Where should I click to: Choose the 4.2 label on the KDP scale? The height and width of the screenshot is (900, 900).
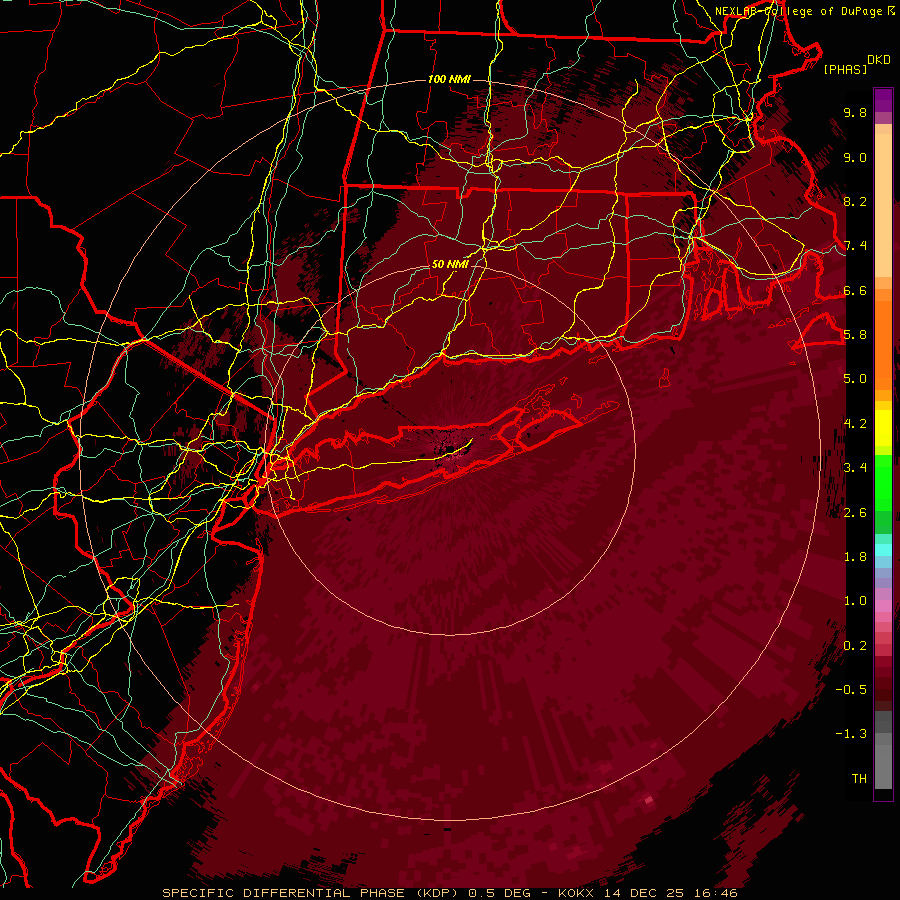(x=855, y=424)
